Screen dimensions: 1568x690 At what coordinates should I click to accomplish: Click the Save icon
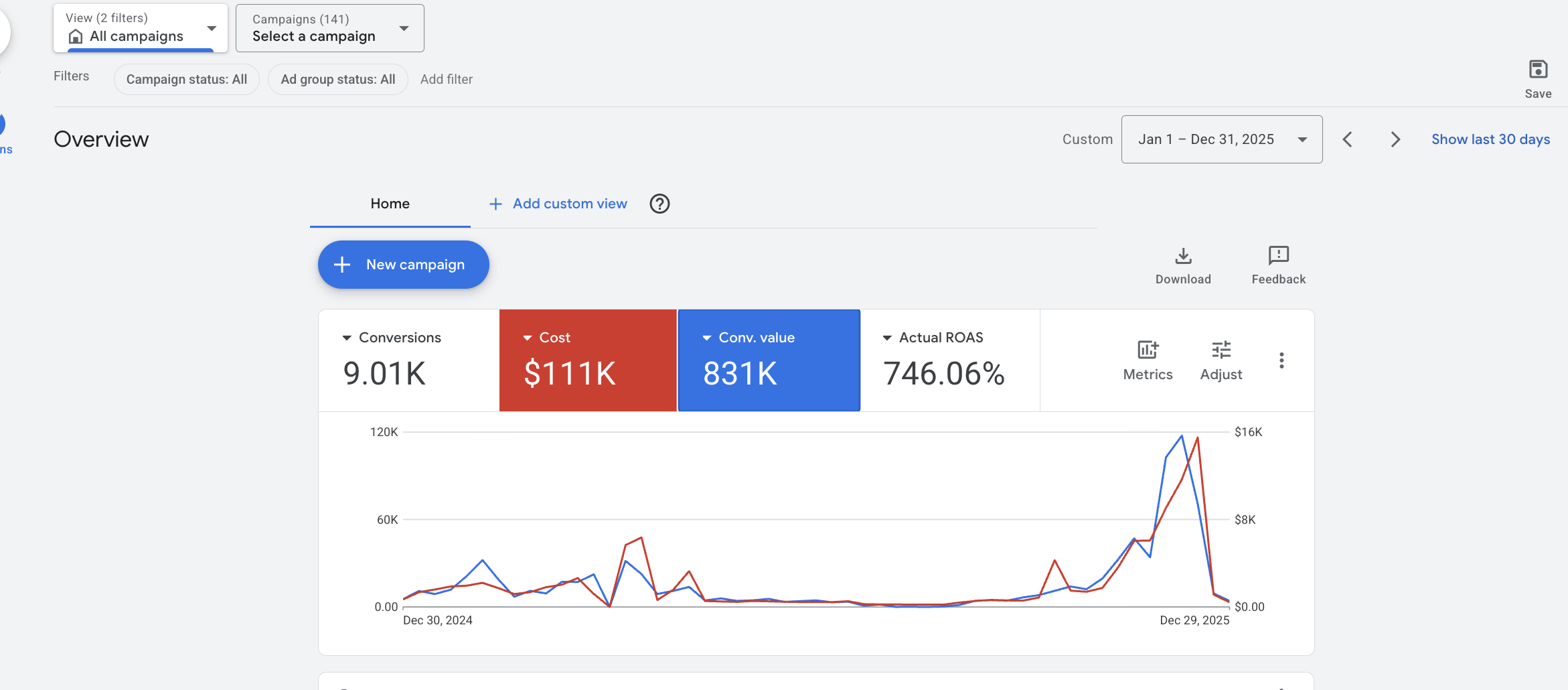pyautogui.click(x=1538, y=69)
